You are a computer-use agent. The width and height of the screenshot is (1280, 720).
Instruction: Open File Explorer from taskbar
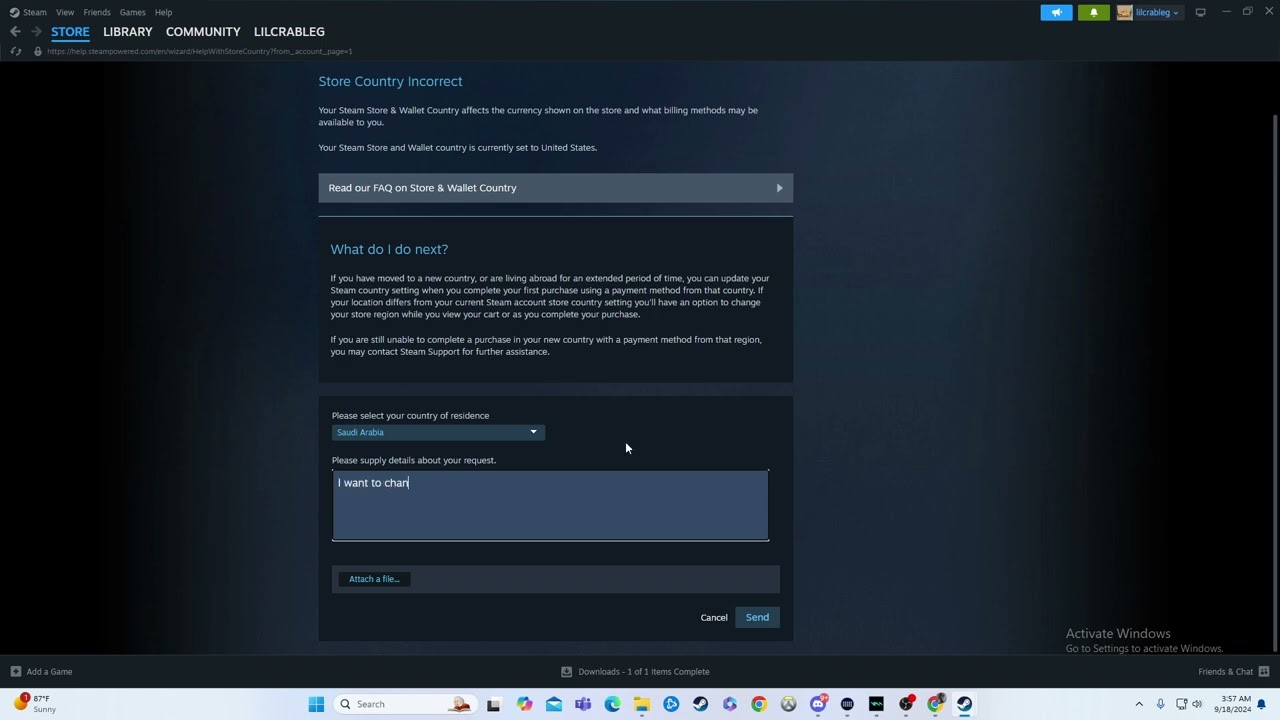[642, 704]
